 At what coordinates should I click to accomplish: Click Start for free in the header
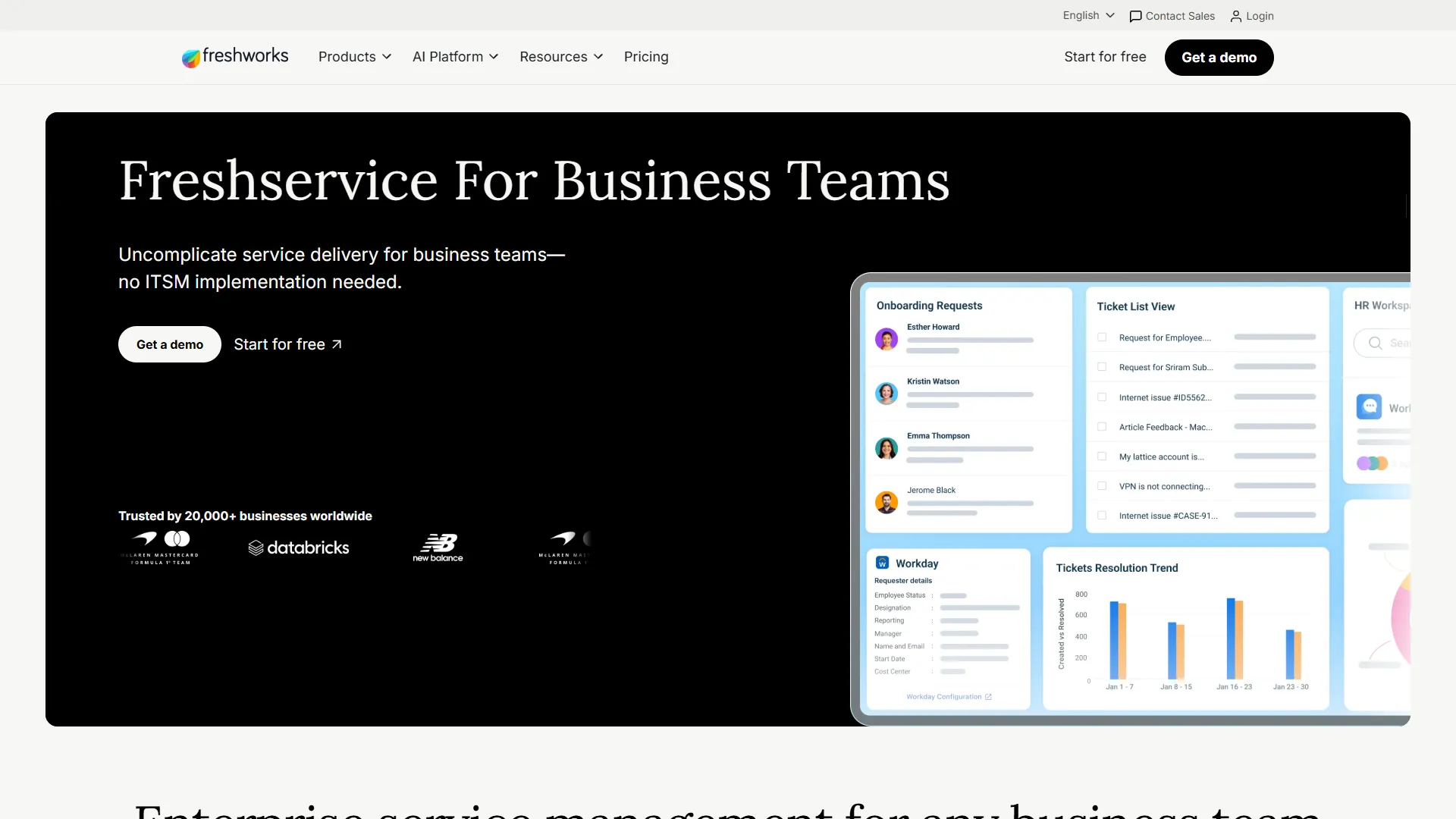(1105, 57)
